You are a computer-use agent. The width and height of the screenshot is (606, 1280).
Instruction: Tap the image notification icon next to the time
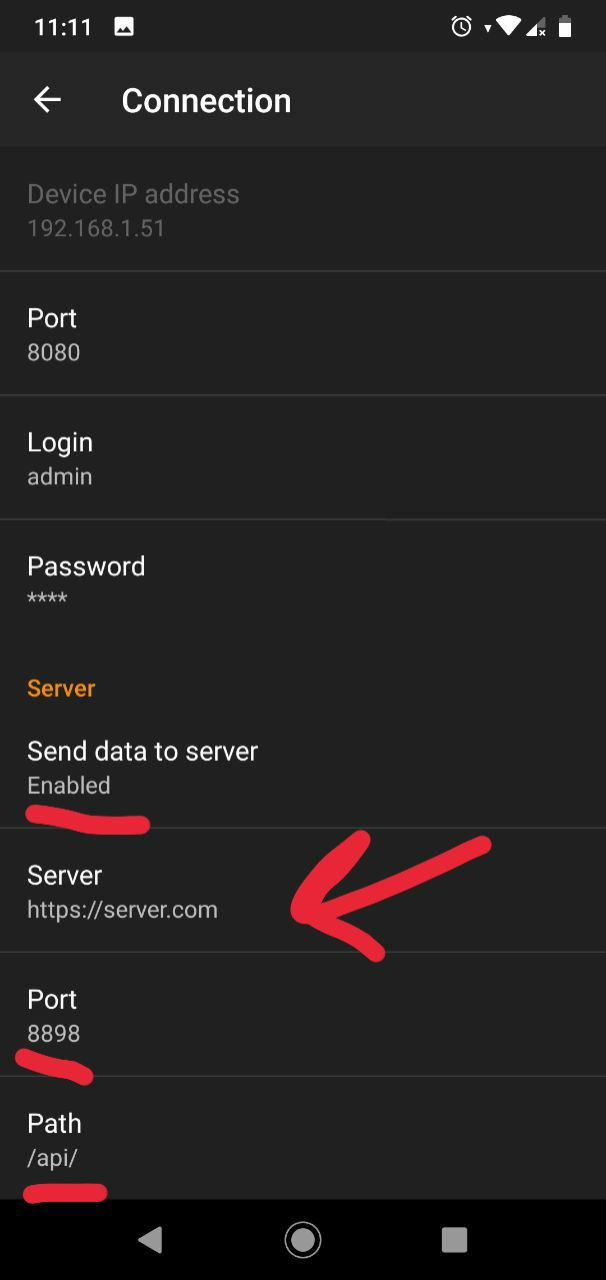point(124,27)
